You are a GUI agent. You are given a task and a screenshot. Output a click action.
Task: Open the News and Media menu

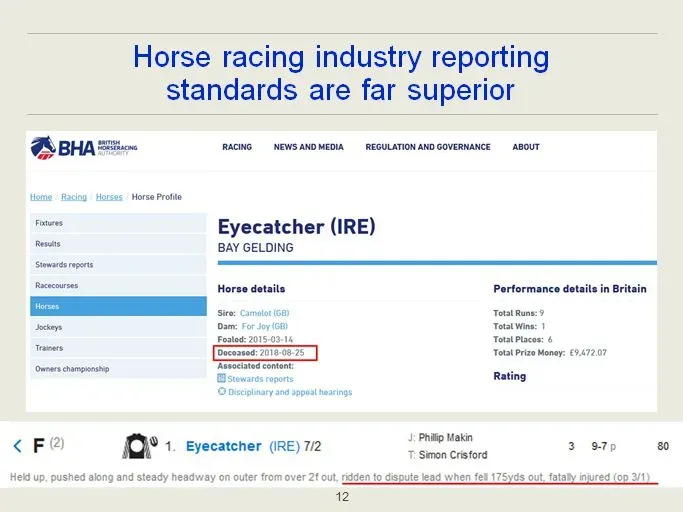click(308, 147)
